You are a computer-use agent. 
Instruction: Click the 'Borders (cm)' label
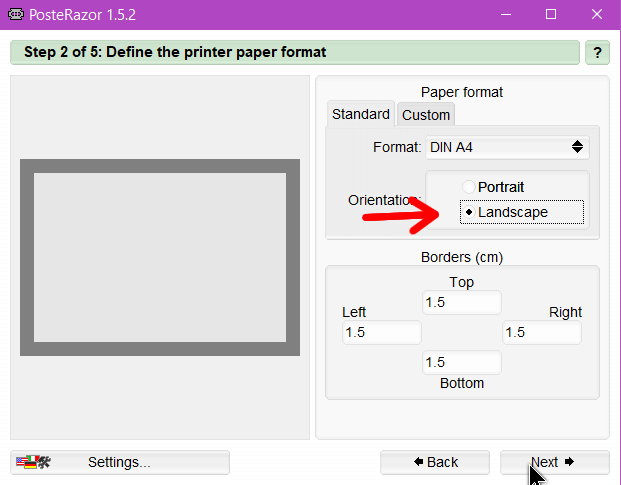[462, 257]
